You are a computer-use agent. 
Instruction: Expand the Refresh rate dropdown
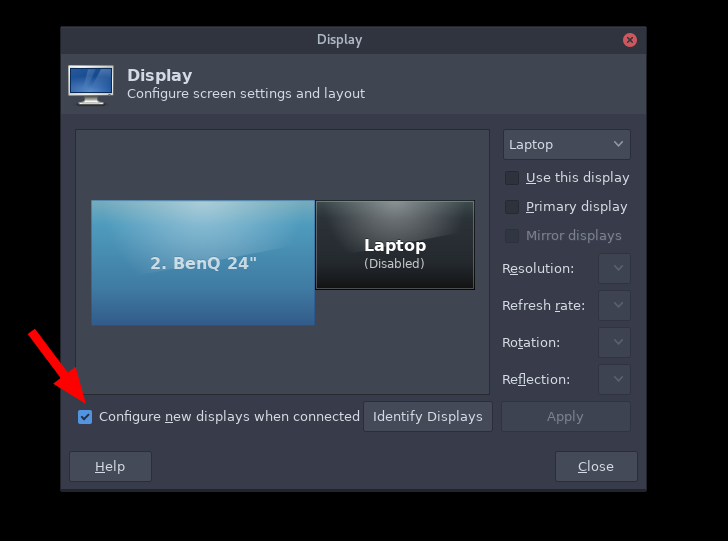(614, 306)
